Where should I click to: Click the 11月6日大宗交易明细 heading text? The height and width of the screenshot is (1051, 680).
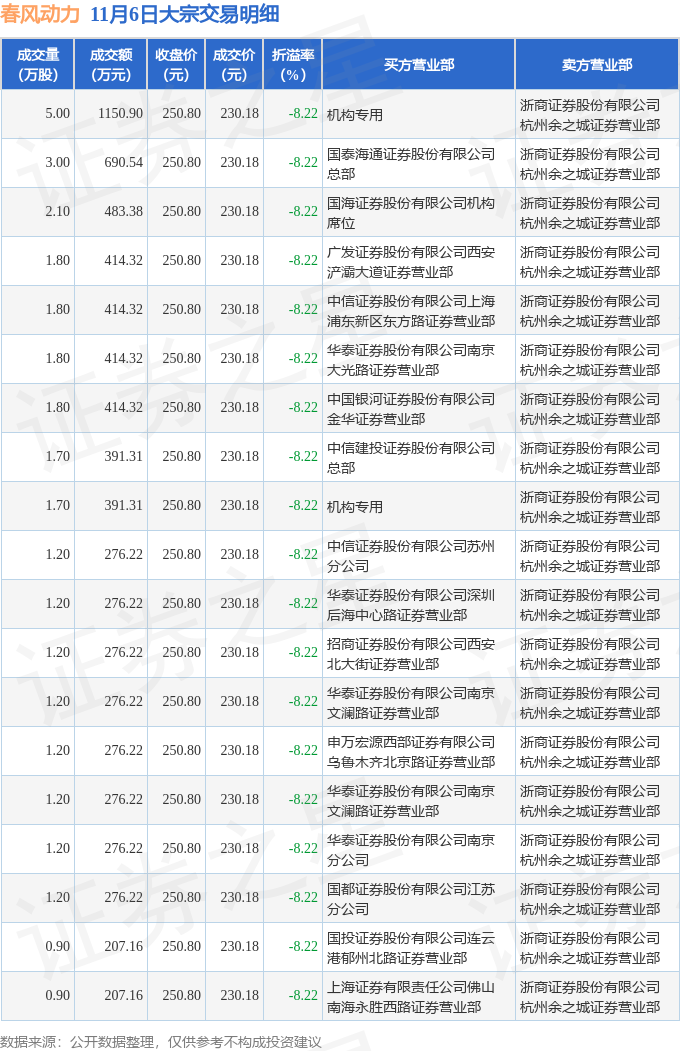pyautogui.click(x=185, y=14)
